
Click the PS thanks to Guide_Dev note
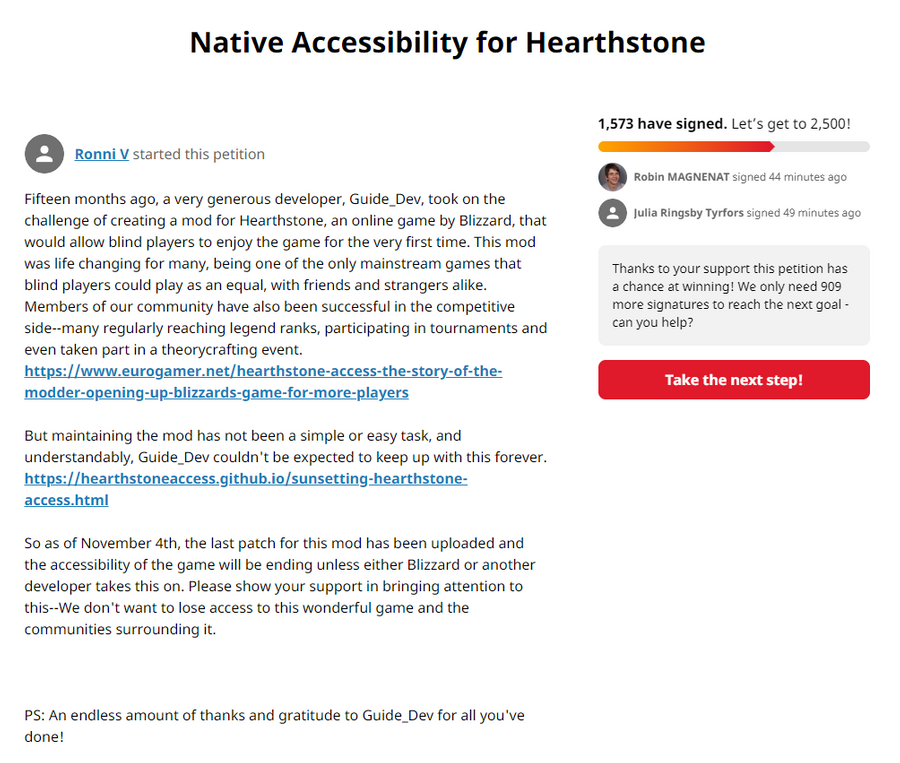click(x=274, y=726)
